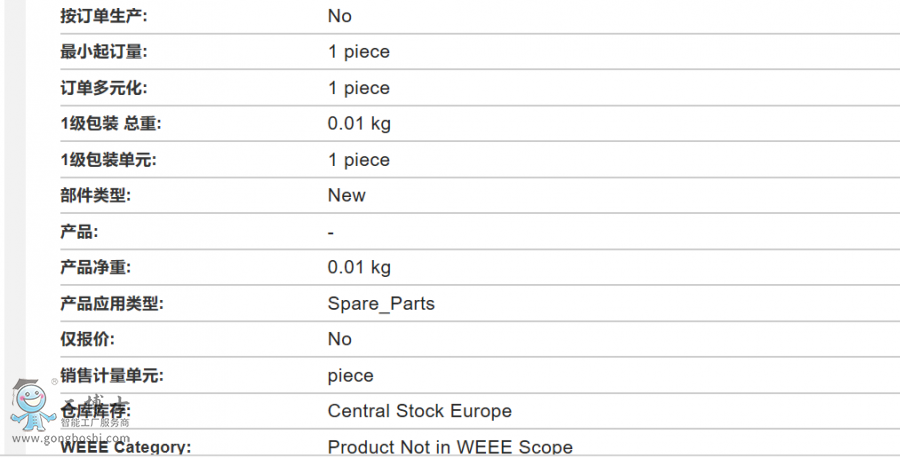Select the 1级包装单元 label
The width and height of the screenshot is (900, 458).
(108, 160)
